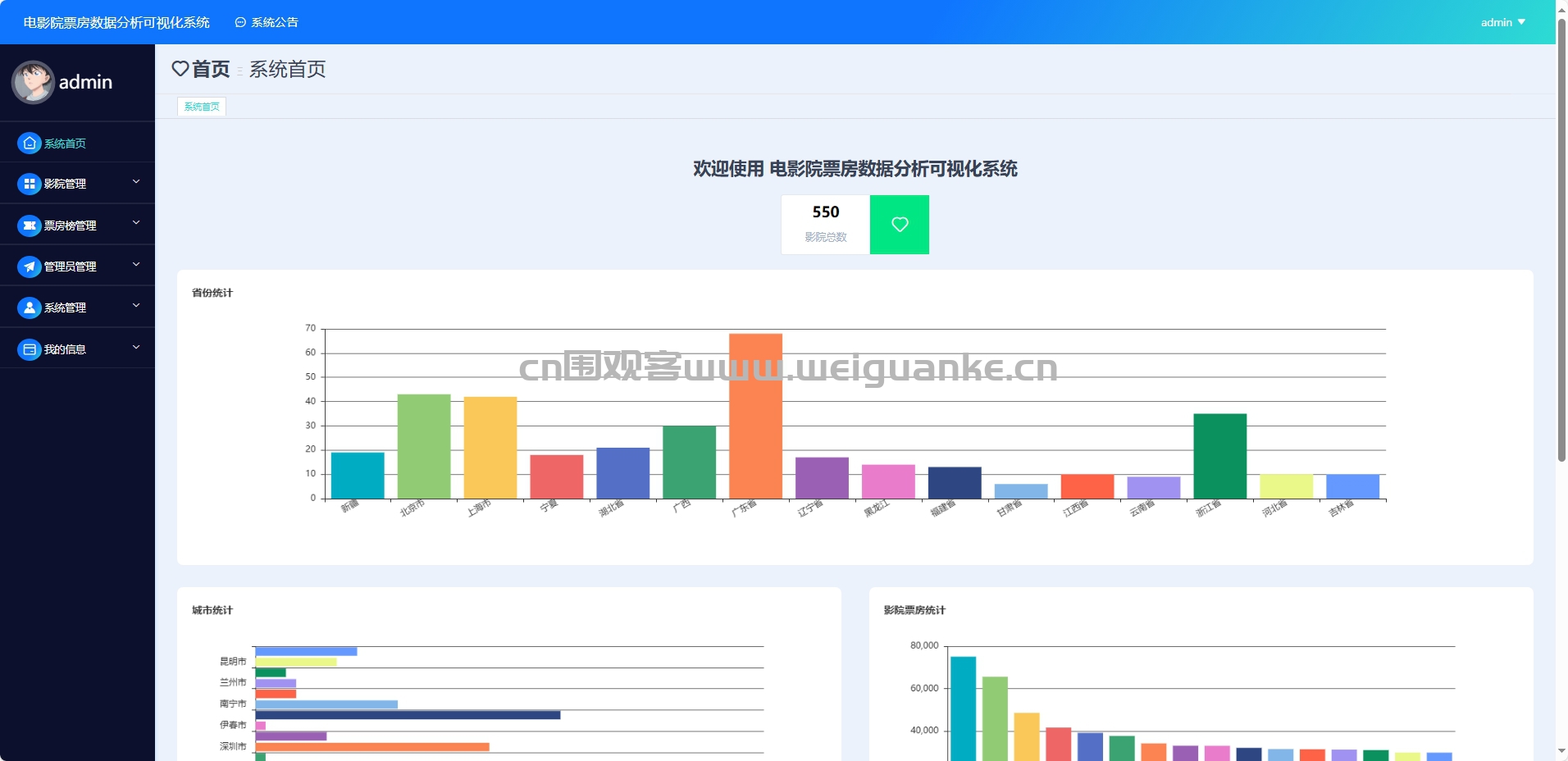Click the 广东省 orange bar in 省份统计
This screenshot has width=1568, height=761.
click(x=755, y=416)
